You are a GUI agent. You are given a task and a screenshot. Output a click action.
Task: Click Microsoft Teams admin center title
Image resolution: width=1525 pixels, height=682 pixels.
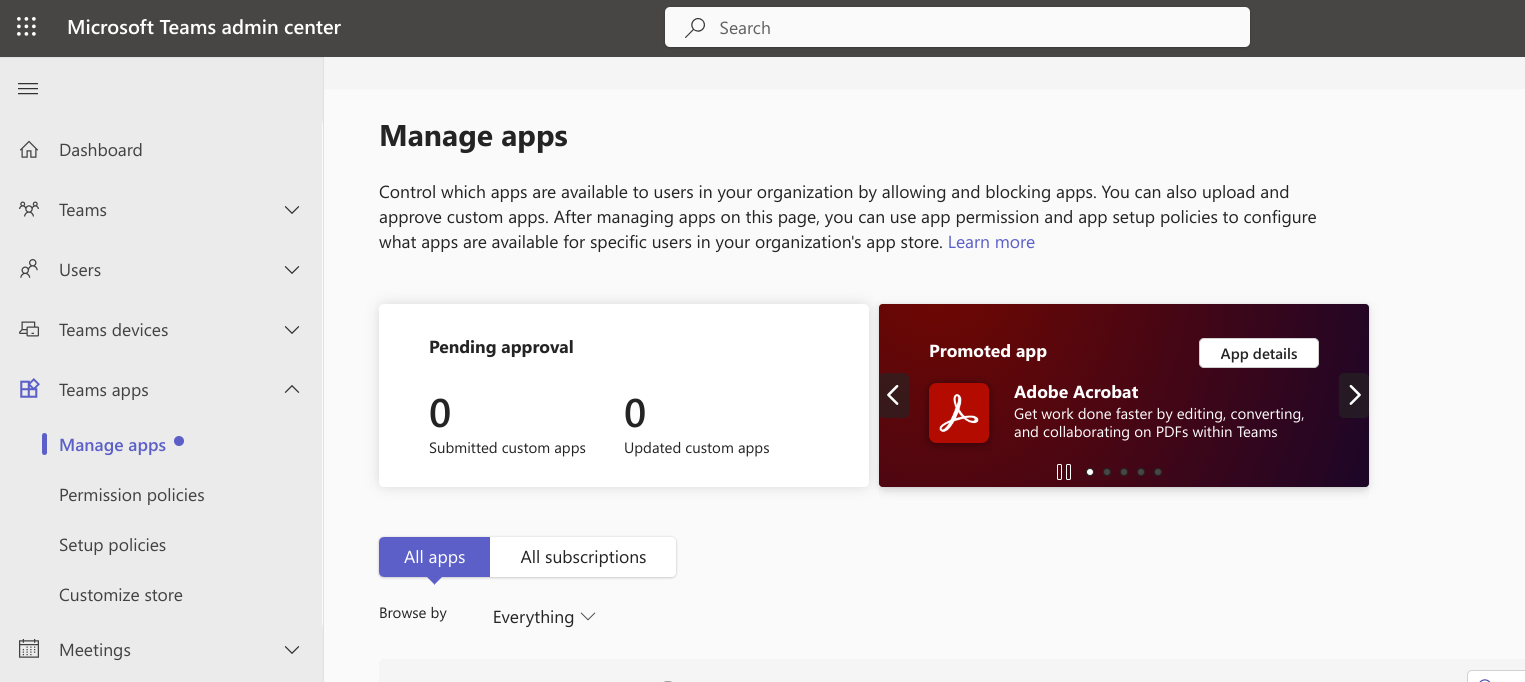click(x=204, y=27)
